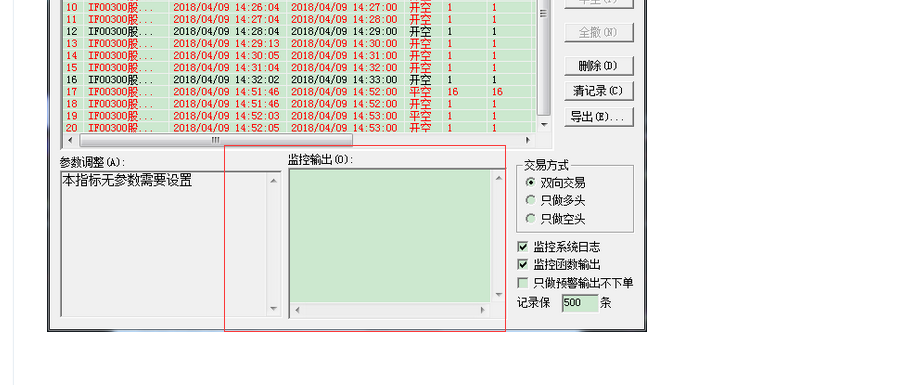This screenshot has width=917, height=385.
Task: Click the 记录保 field showing 500
Action: click(580, 303)
